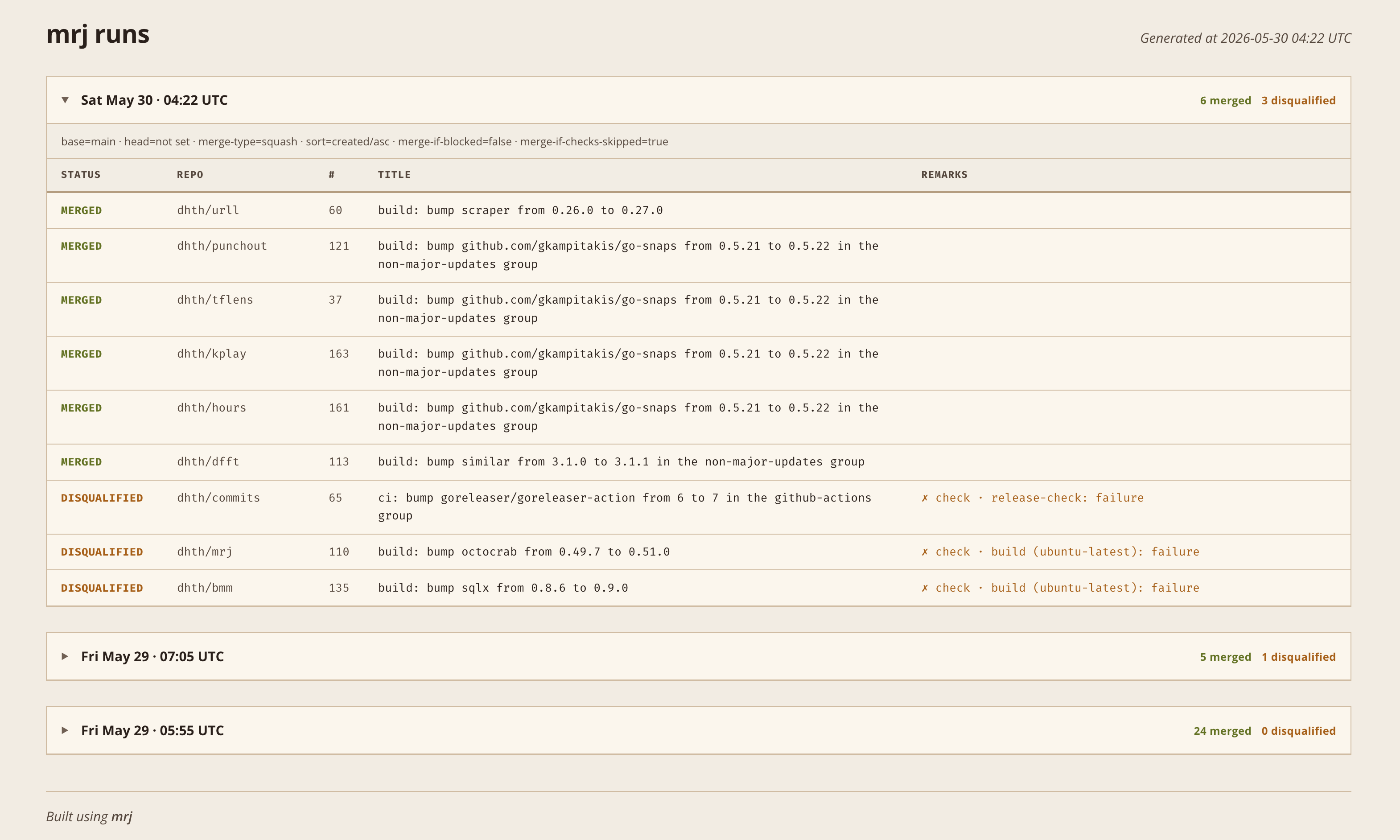Screen dimensions: 1400x840
Task: Click the MERGED status in dhth/punchout row
Action: click(x=82, y=246)
